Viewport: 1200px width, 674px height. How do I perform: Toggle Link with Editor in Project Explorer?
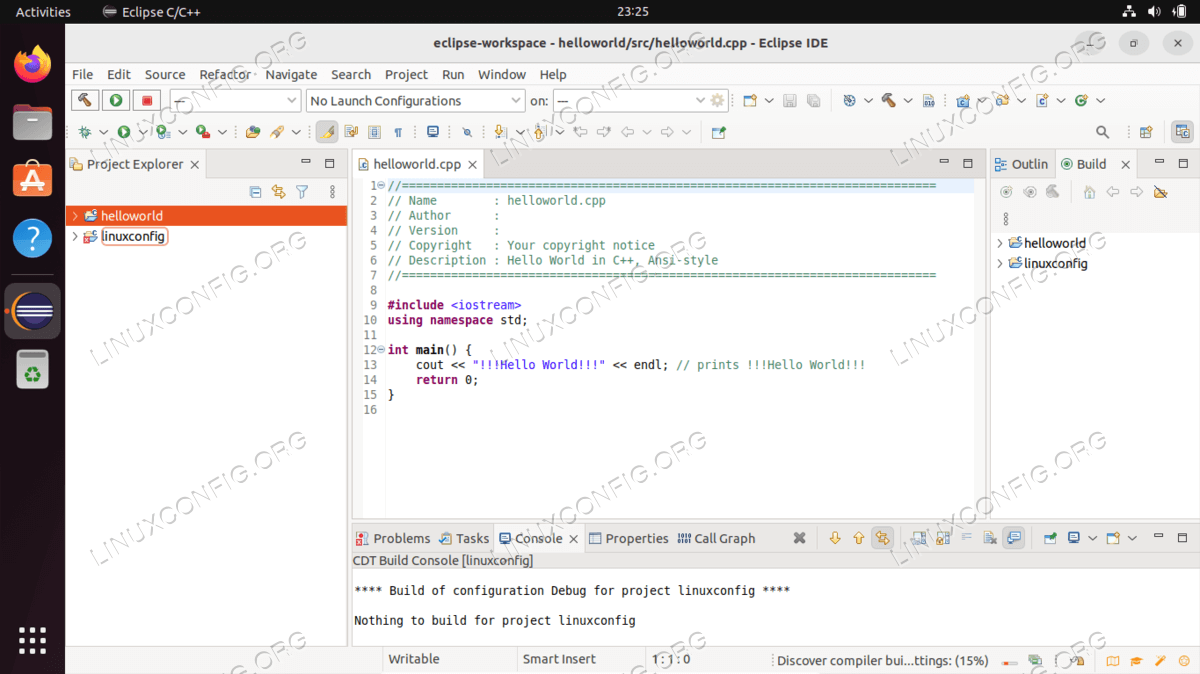(x=279, y=192)
